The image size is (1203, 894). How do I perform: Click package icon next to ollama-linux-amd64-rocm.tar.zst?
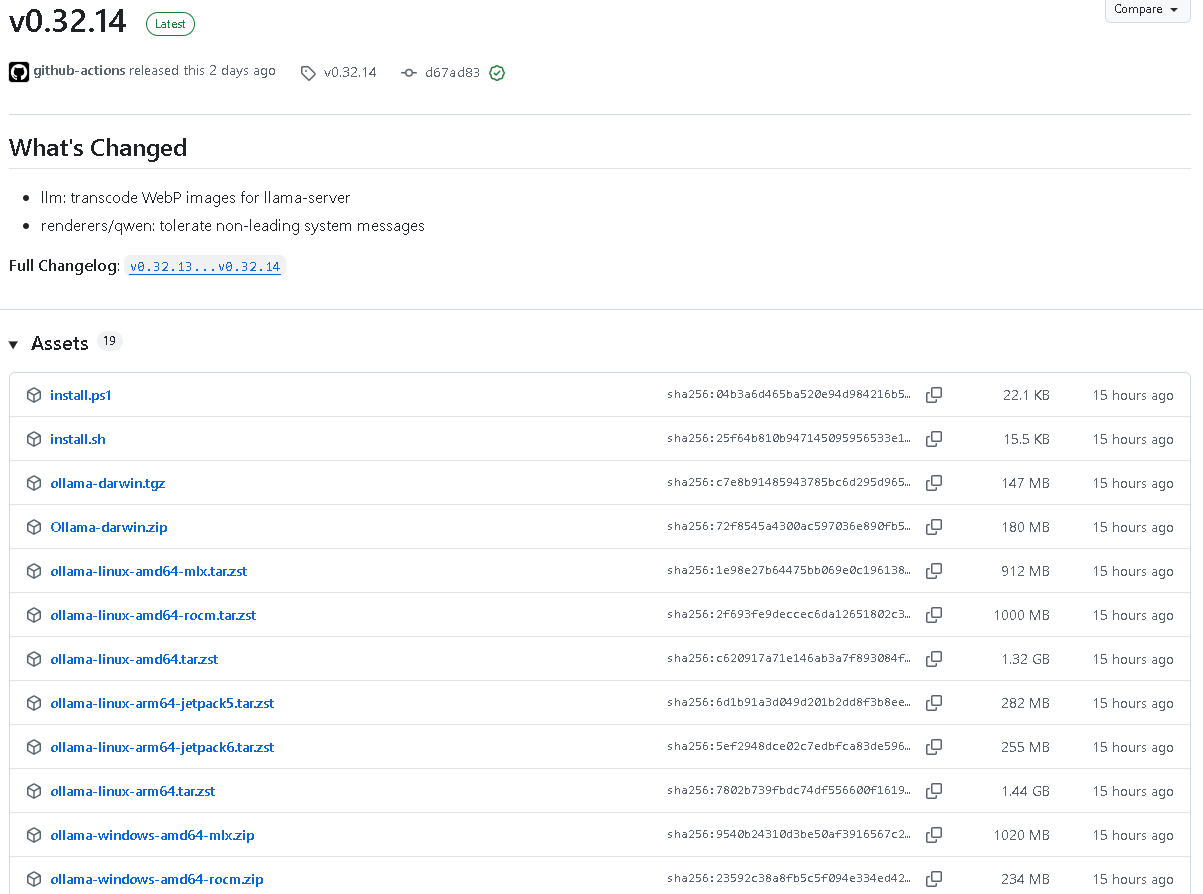(34, 615)
